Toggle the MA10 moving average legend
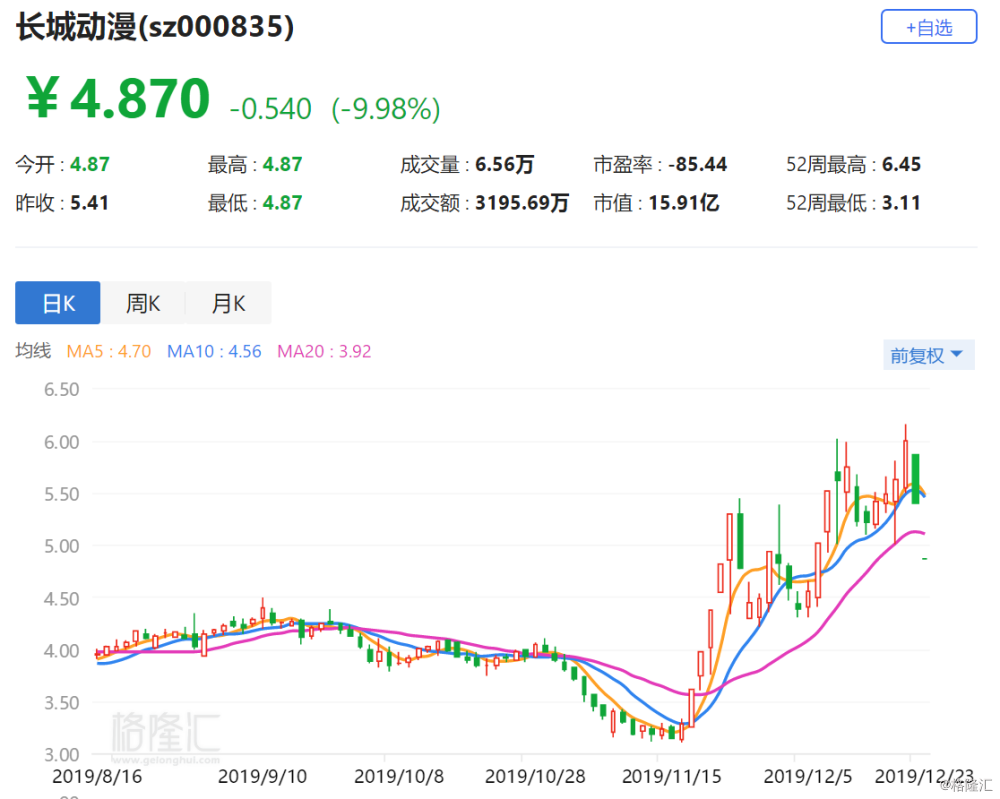 (x=214, y=351)
